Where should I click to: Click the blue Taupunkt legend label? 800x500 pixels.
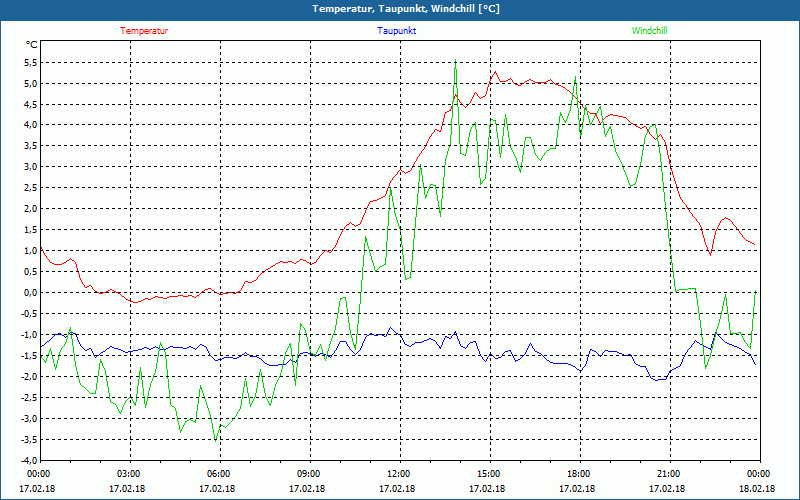point(396,31)
